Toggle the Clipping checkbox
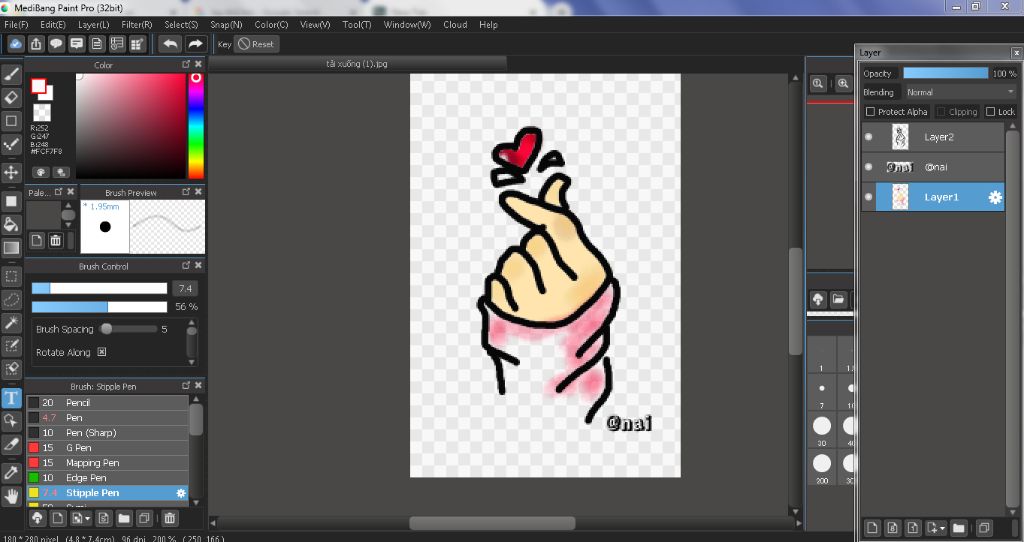The height and width of the screenshot is (542, 1024). pyautogui.click(x=941, y=112)
